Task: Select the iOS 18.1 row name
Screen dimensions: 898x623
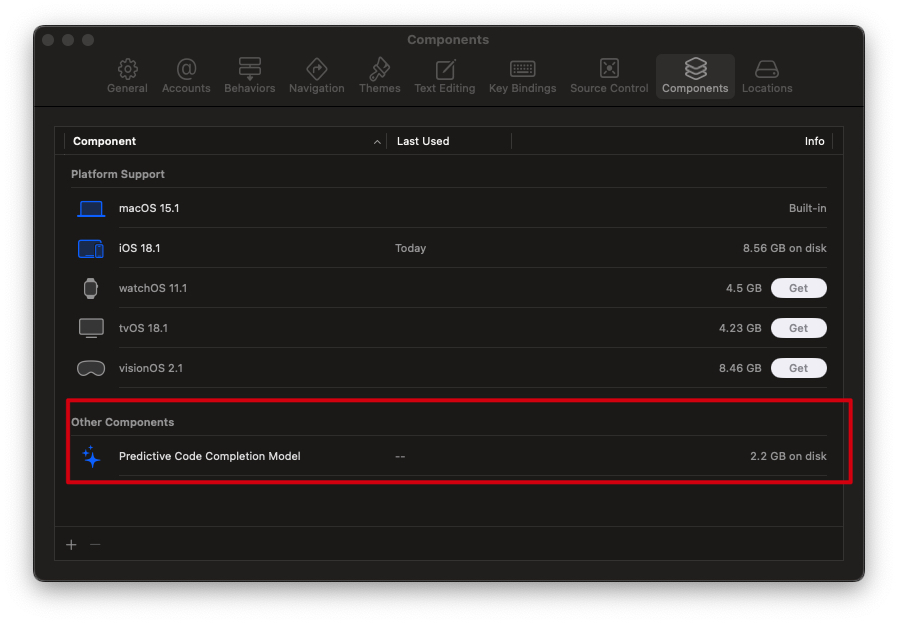Action: click(x=139, y=249)
